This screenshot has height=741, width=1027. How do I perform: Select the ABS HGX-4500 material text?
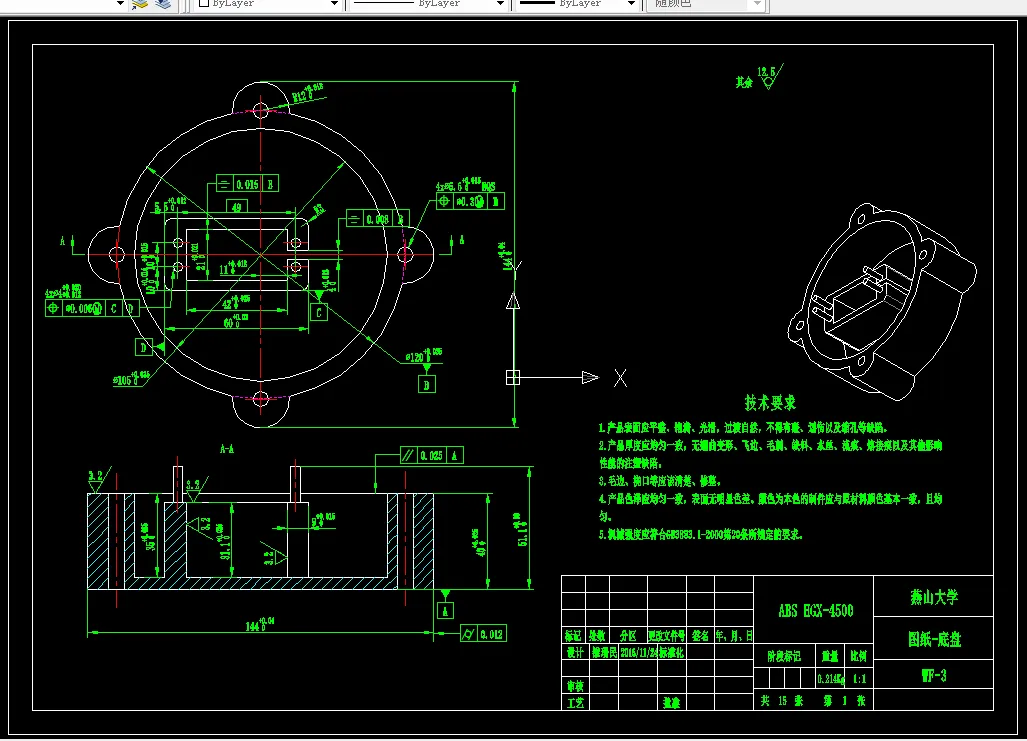815,611
